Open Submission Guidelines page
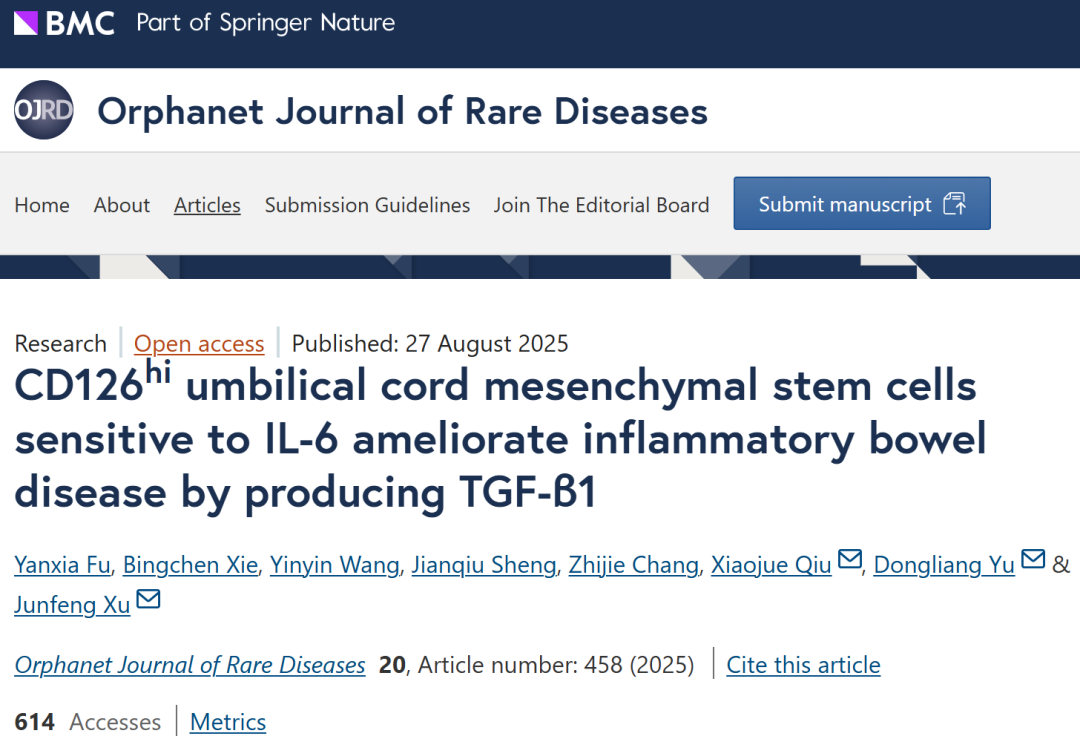 367,205
